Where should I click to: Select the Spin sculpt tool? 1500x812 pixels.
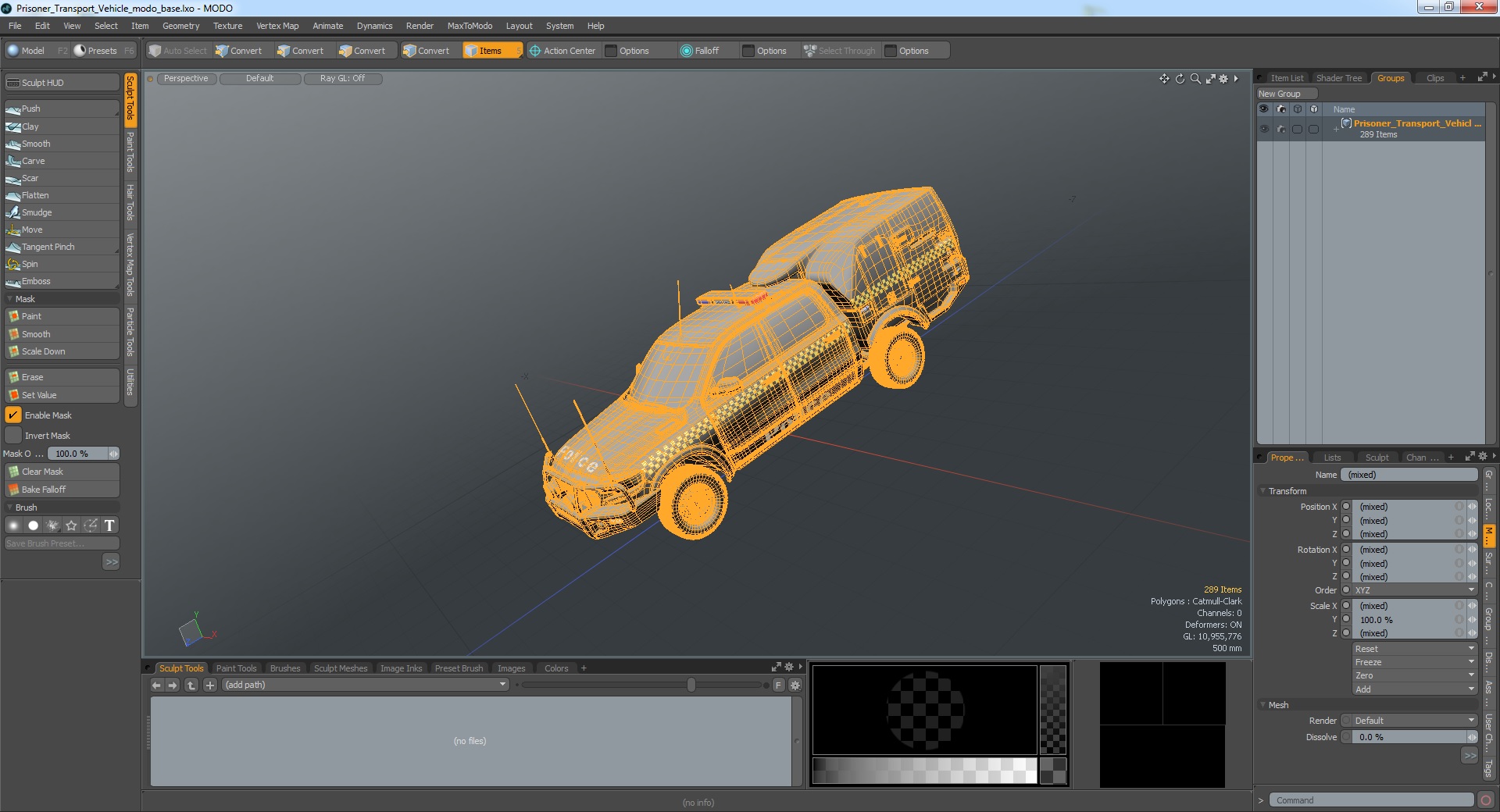[62, 264]
